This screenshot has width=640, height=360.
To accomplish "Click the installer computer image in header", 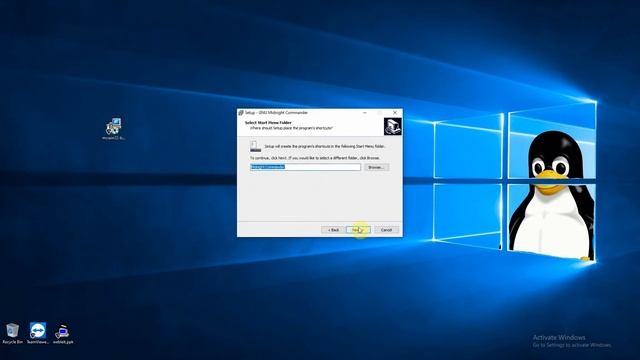I will point(392,127).
